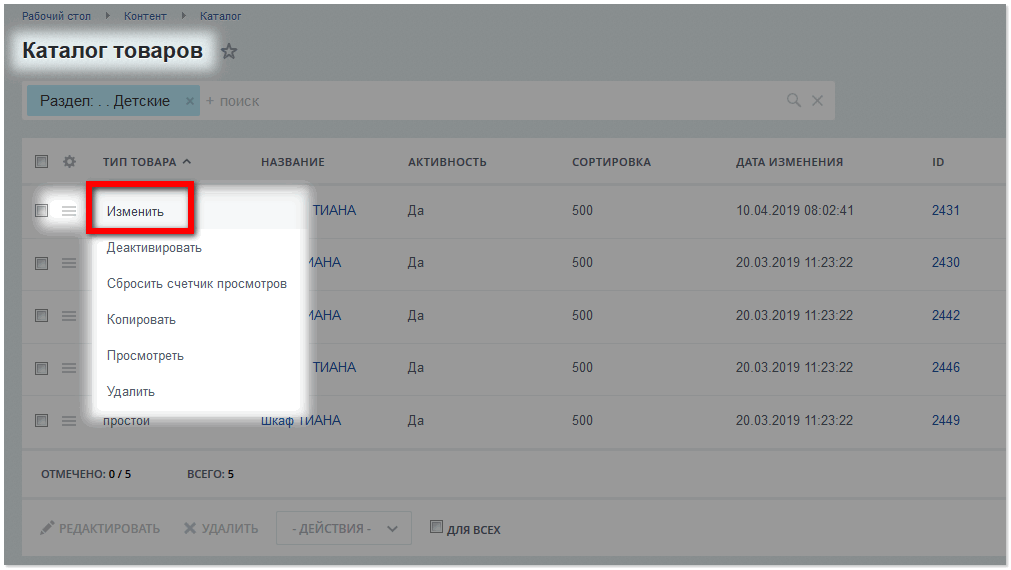Go to Каталог breadcrumb
Image resolution: width=1011 pixels, height=570 pixels.
click(221, 16)
